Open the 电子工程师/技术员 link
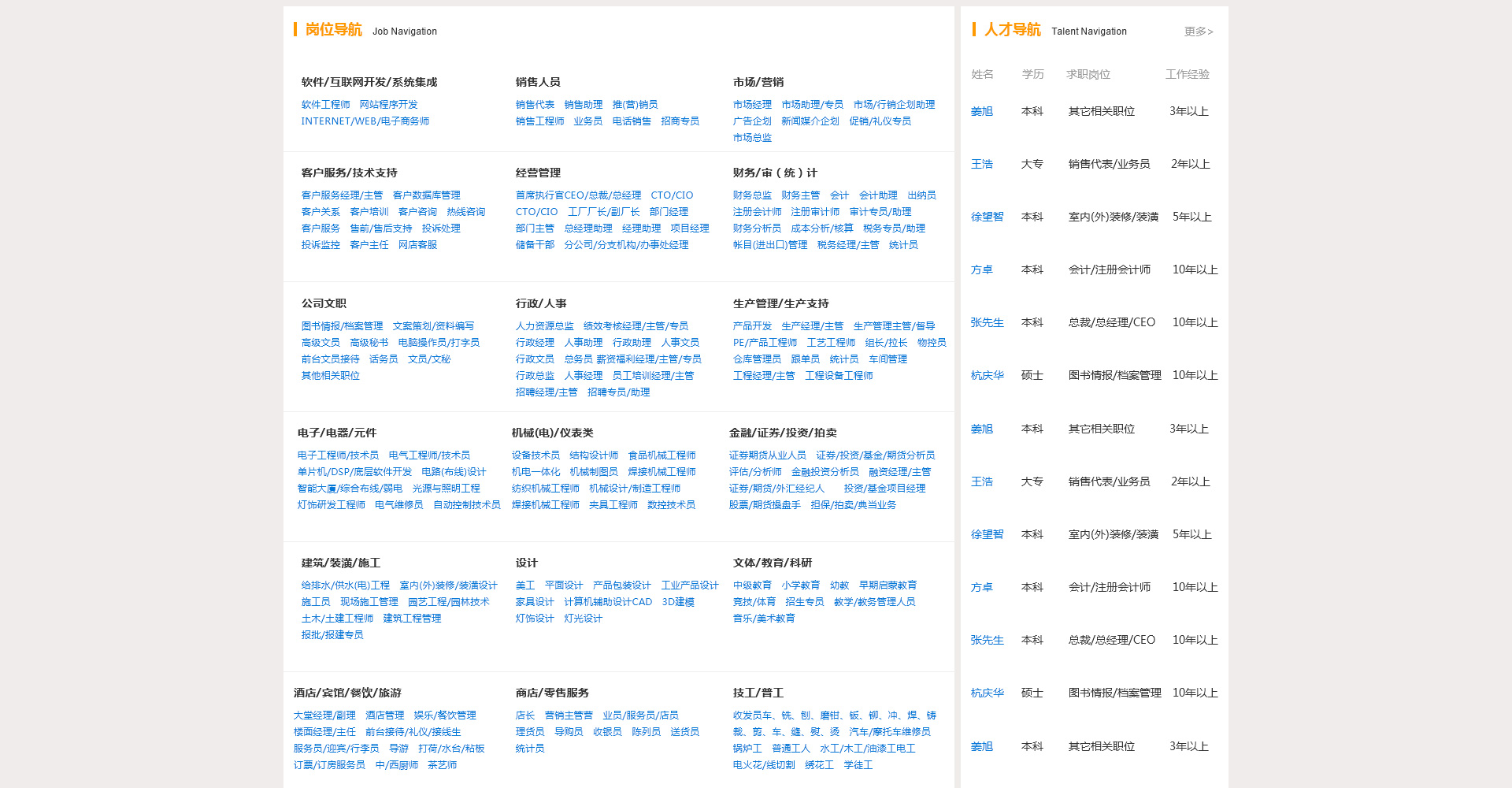1512x788 pixels. pos(338,455)
